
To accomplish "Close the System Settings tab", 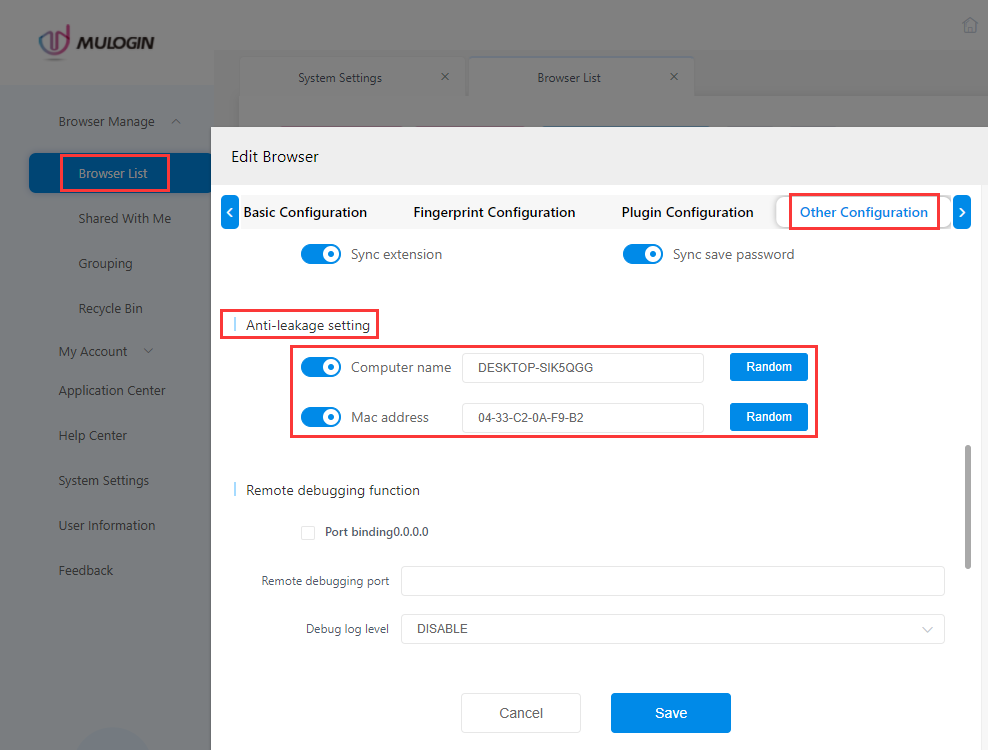I will pyautogui.click(x=445, y=77).
